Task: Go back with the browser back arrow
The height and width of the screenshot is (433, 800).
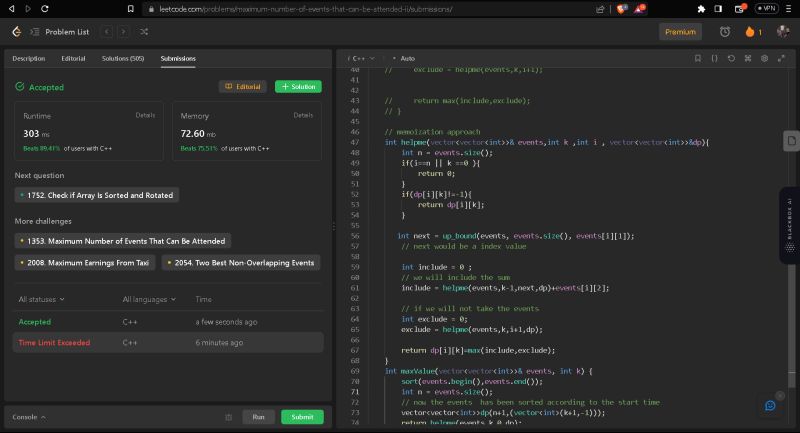Action: (x=11, y=9)
